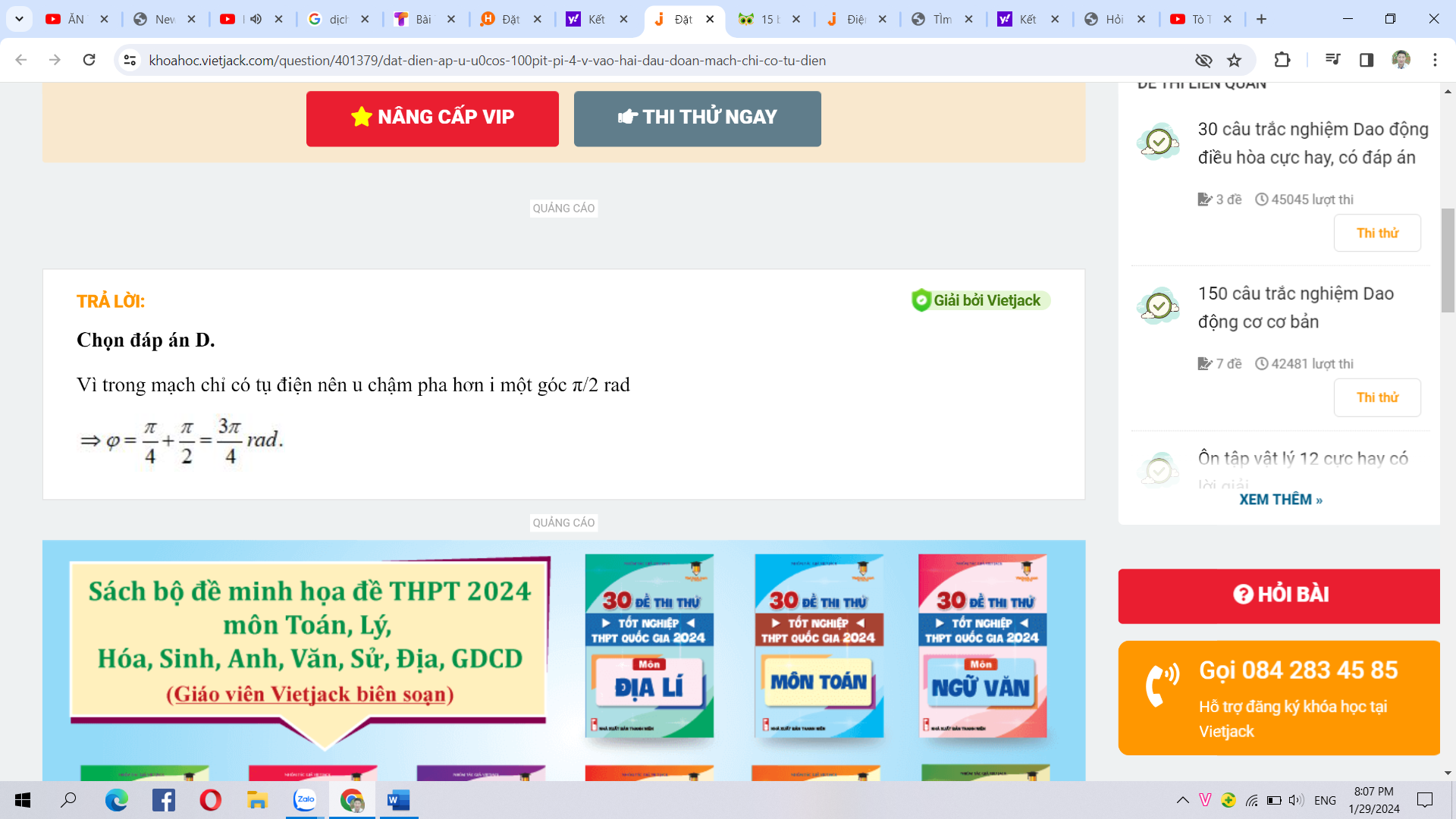Viewport: 1456px width, 819px height.
Task: Open the media control icon in toolbar
Action: (1332, 60)
